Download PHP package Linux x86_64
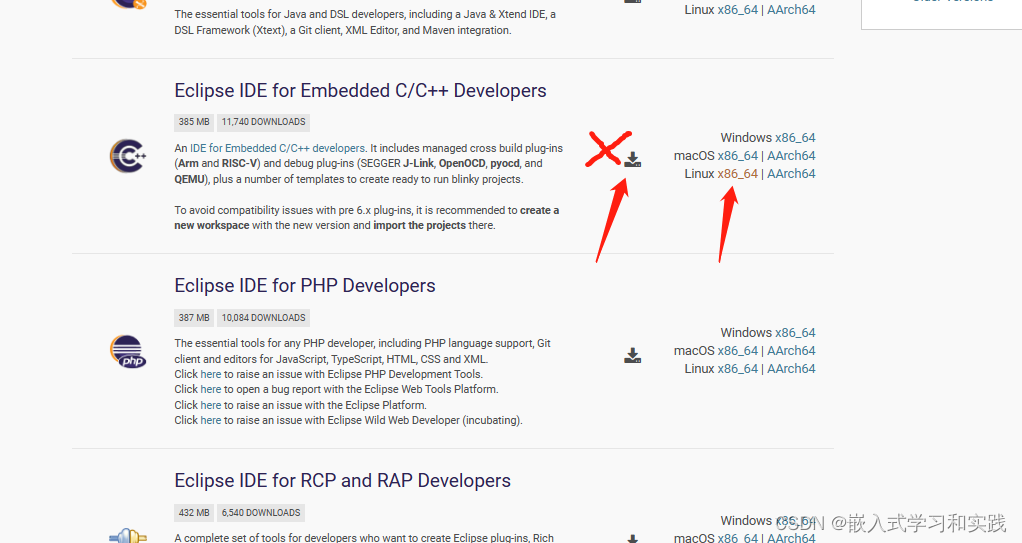Image resolution: width=1022 pixels, height=543 pixels. 738,369
